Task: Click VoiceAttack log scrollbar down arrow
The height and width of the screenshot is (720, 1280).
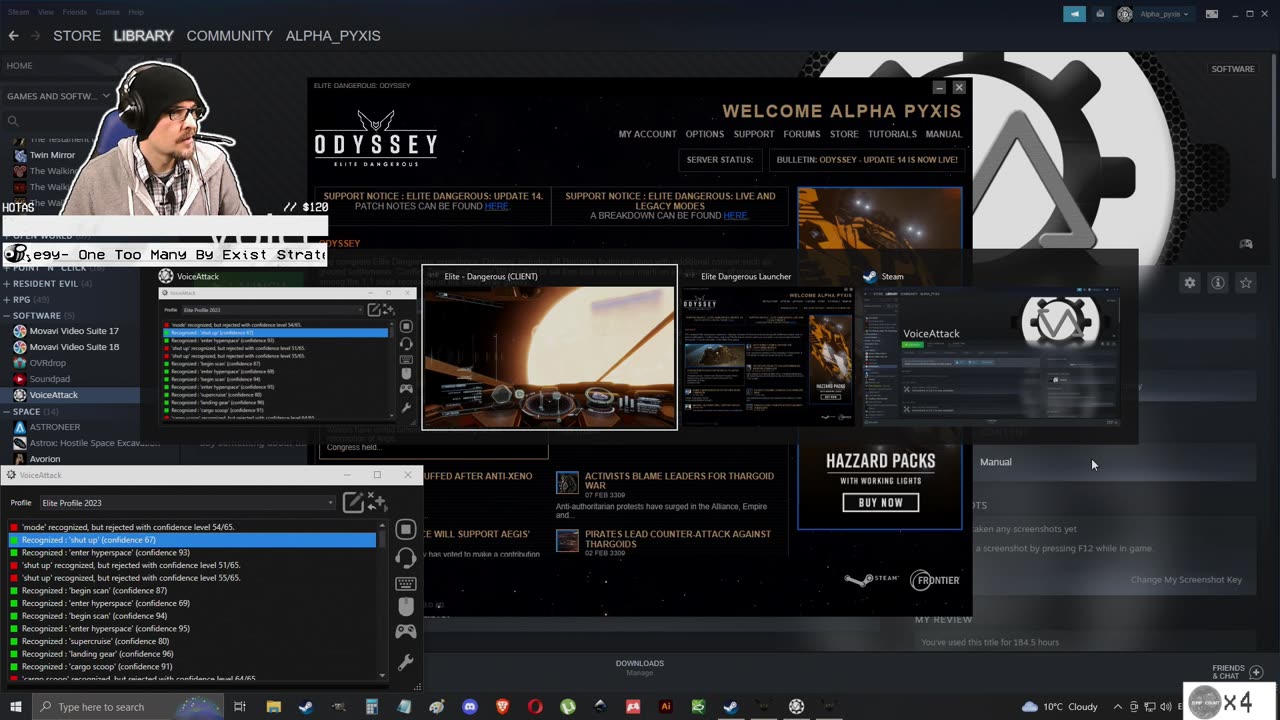Action: tap(382, 676)
